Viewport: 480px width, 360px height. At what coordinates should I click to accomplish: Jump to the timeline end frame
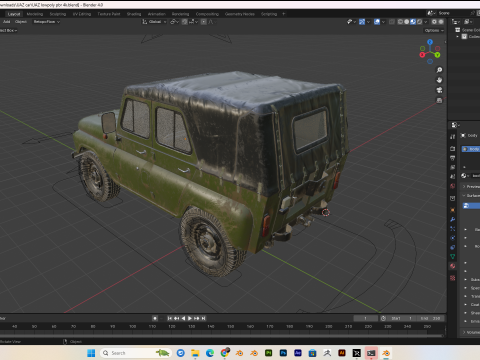(203, 318)
